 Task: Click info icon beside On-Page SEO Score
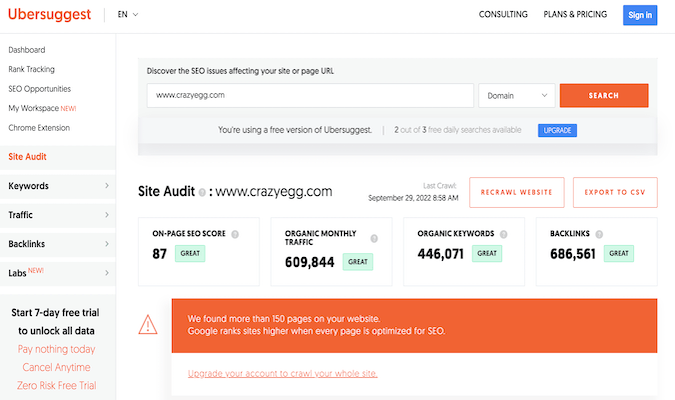point(235,234)
